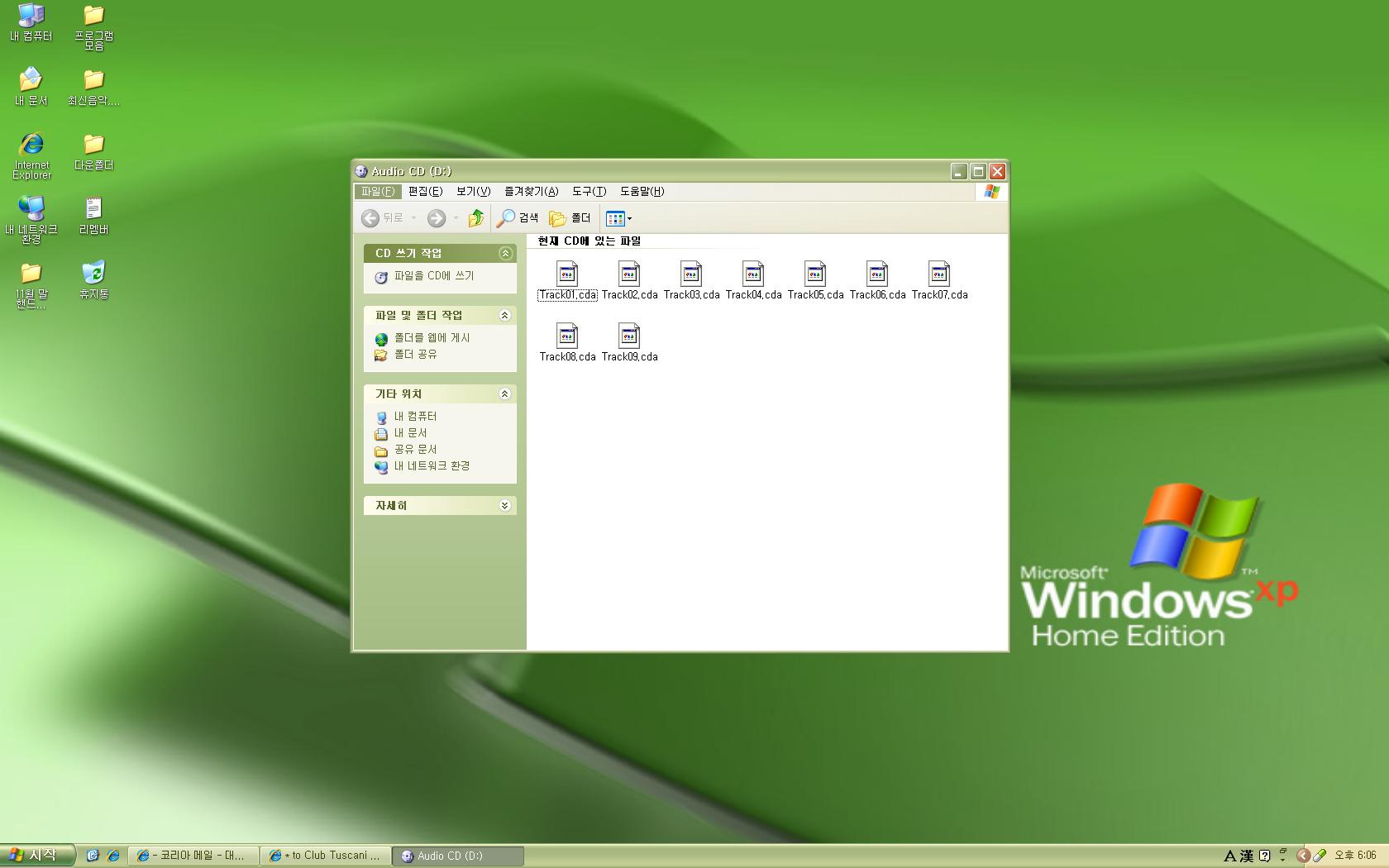Click 폴더를 웹에 게시 link
1389x868 pixels.
coord(432,338)
